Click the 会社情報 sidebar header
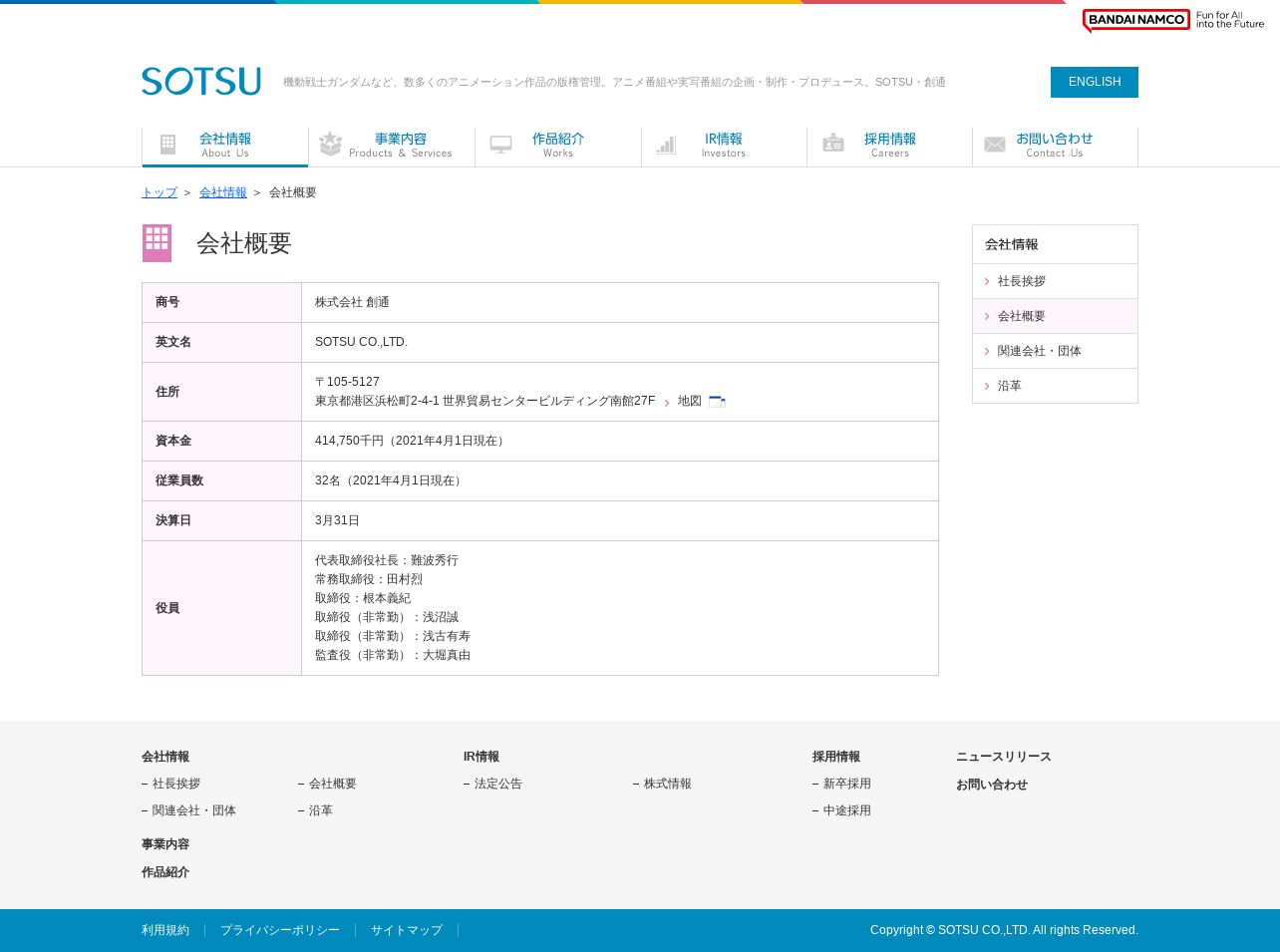 tap(1055, 244)
